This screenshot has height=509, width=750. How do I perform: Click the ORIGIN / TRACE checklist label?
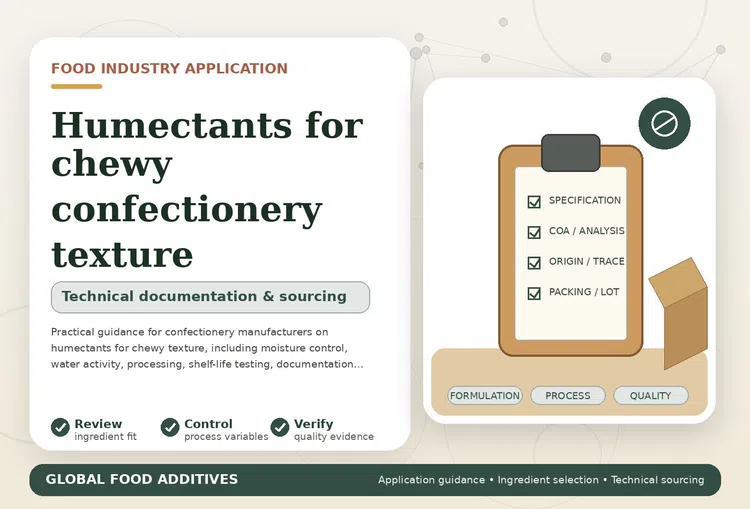[x=587, y=262]
